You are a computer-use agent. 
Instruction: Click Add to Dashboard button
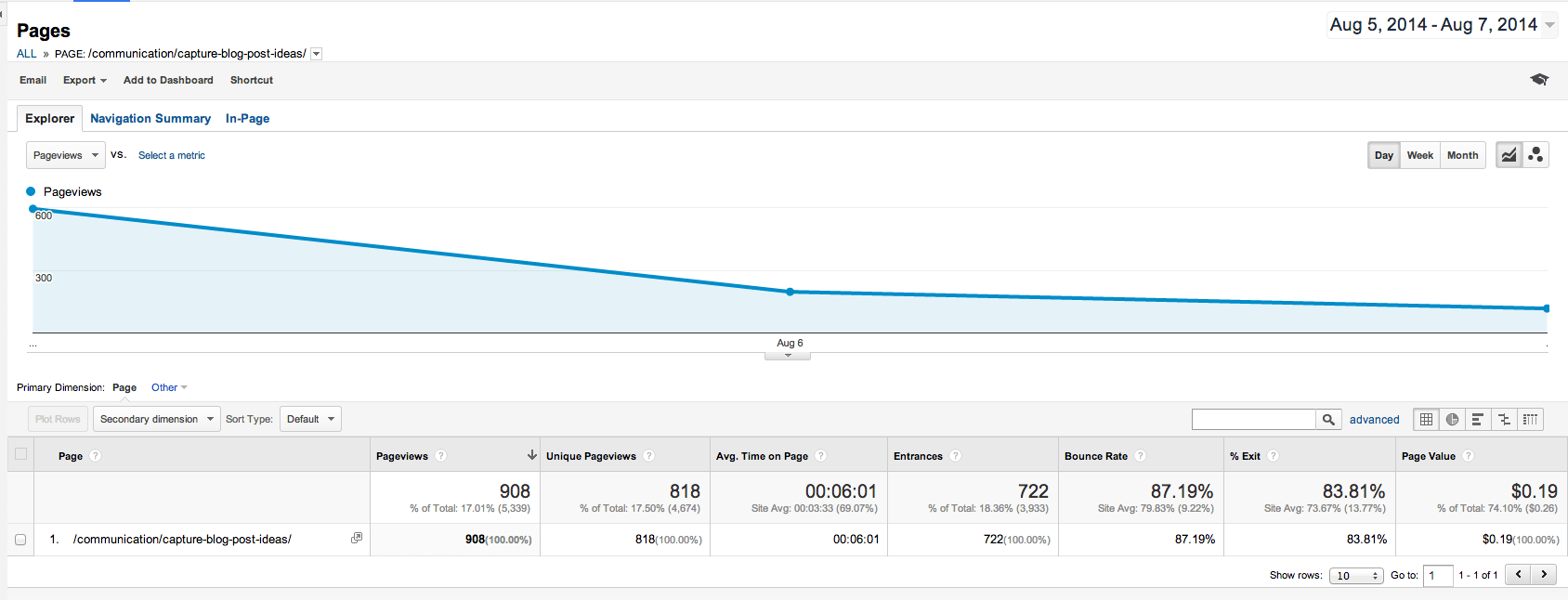point(168,81)
